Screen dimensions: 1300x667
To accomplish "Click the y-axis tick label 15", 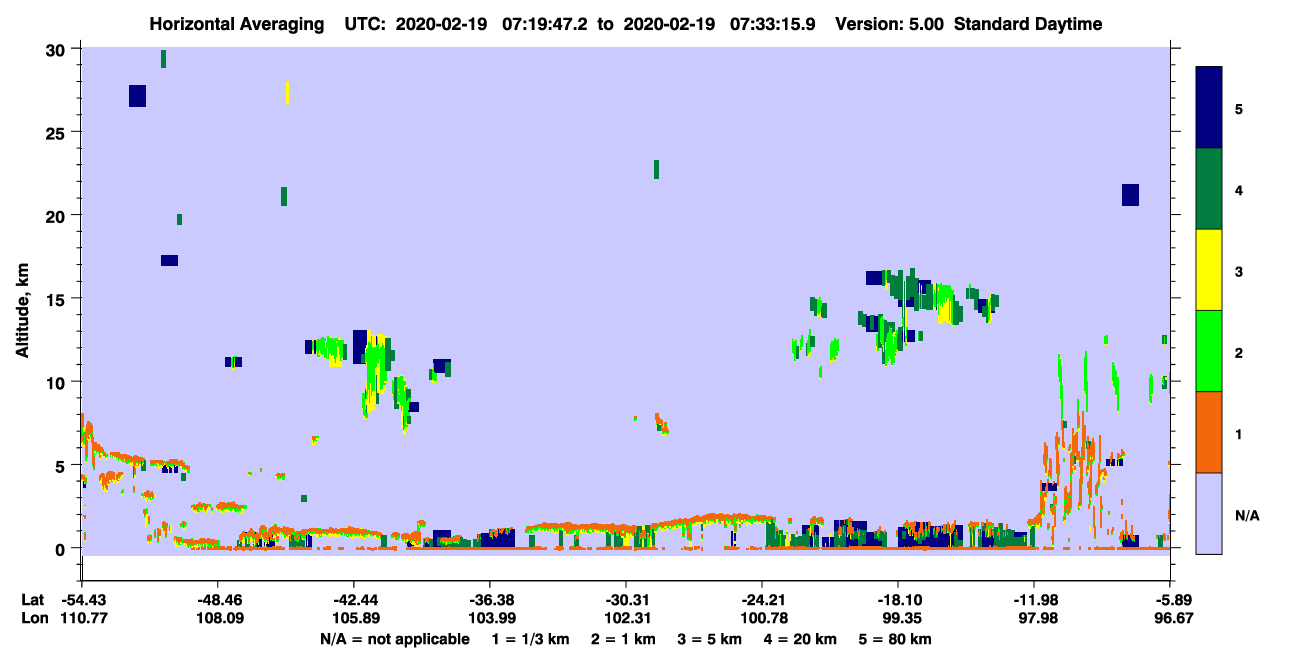I will (57, 299).
